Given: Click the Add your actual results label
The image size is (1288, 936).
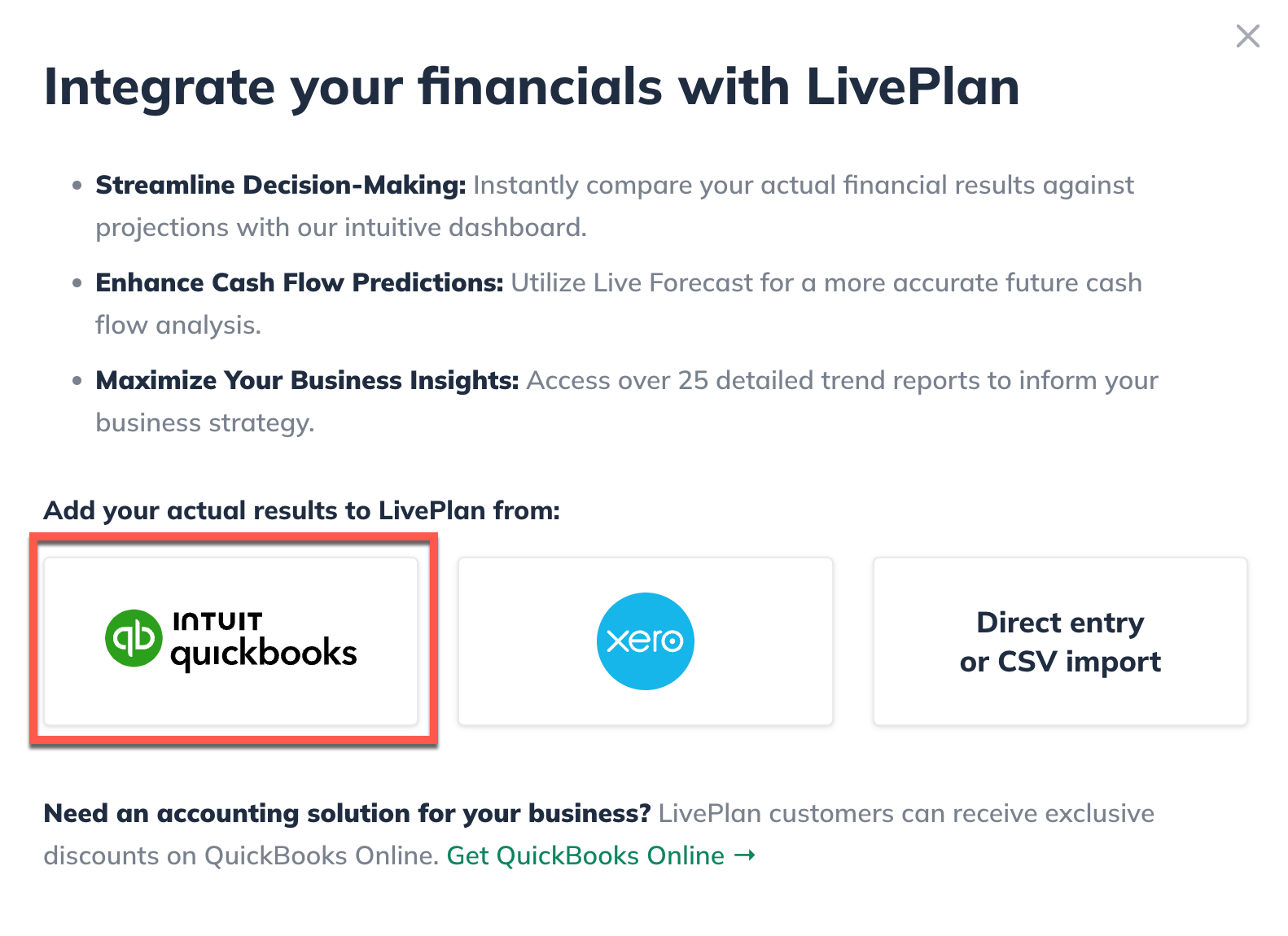Looking at the screenshot, I should 301,510.
